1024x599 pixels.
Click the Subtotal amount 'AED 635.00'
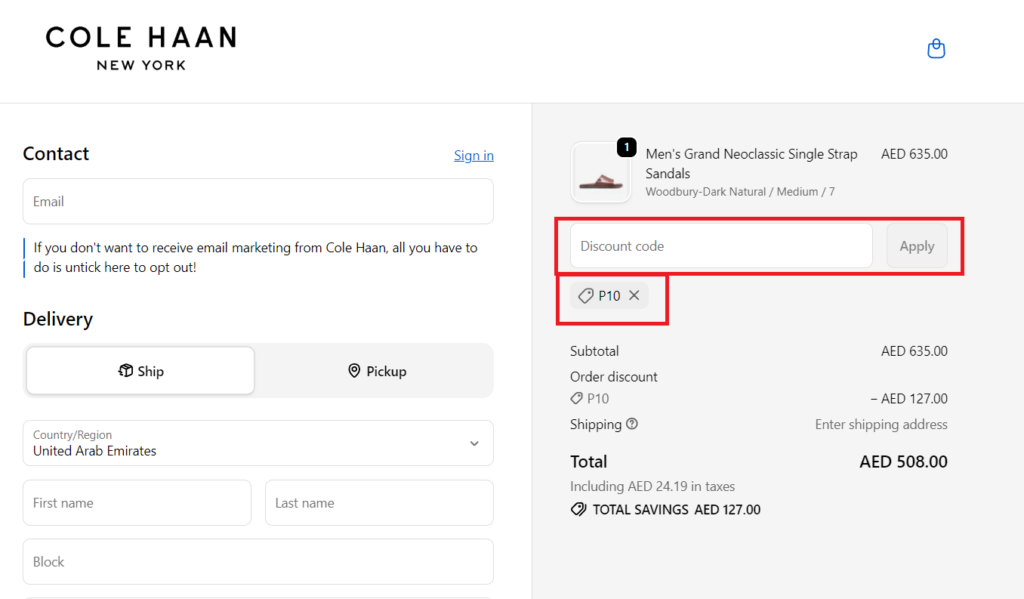click(x=914, y=351)
